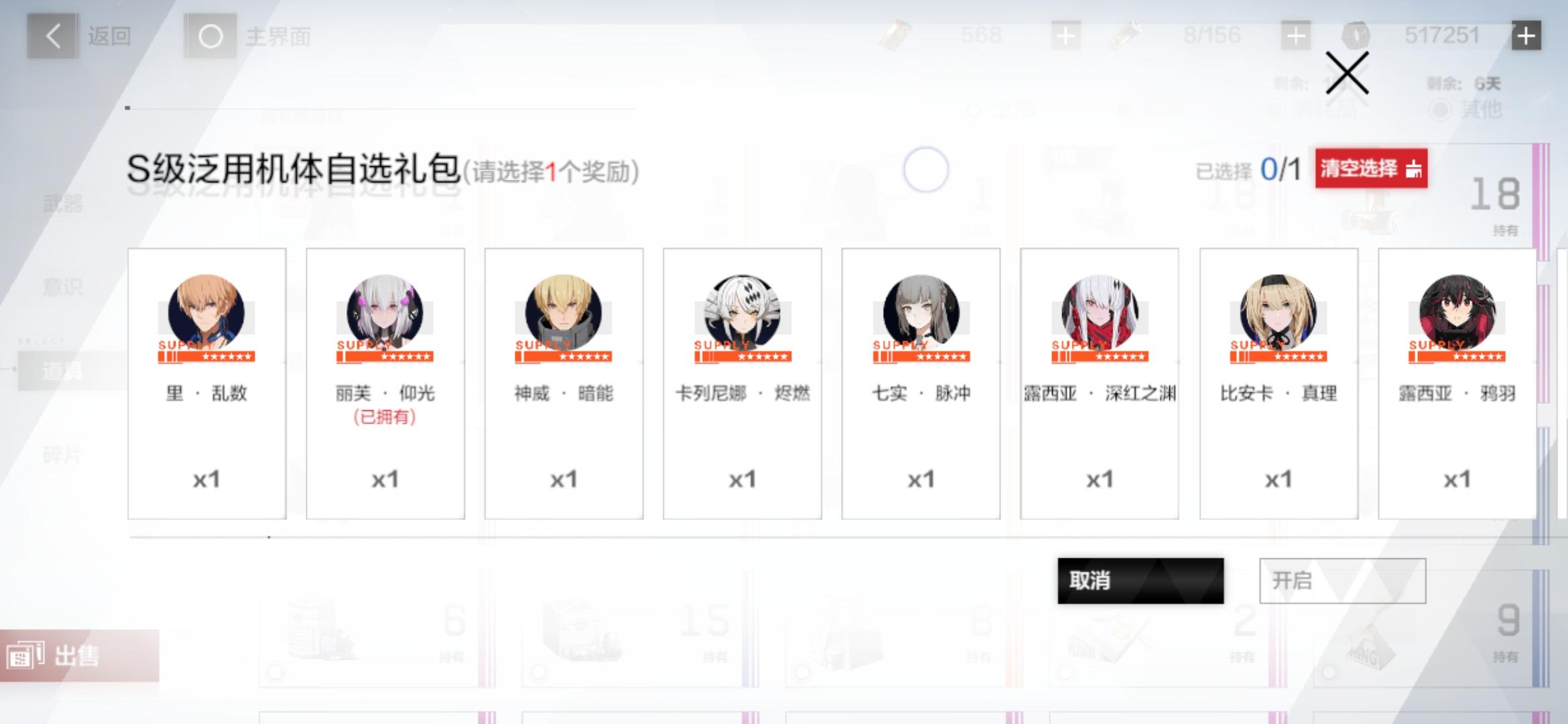The height and width of the screenshot is (724, 1568).
Task: Select the 全部 filter radio button
Action: tap(974, 109)
